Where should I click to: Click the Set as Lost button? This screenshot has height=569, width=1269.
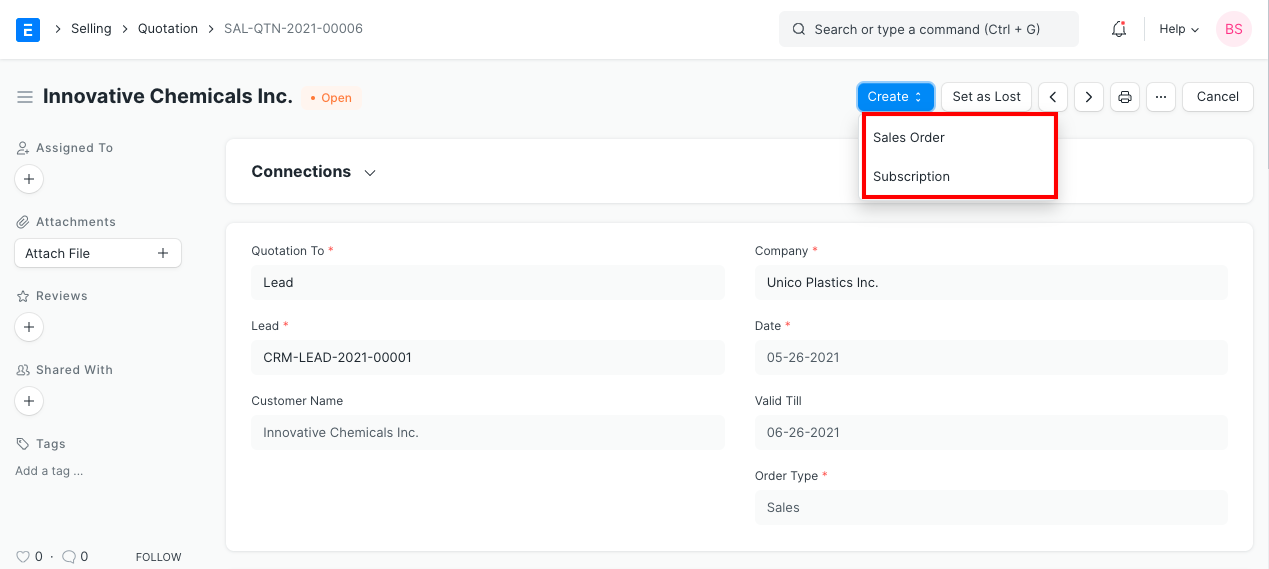(986, 97)
